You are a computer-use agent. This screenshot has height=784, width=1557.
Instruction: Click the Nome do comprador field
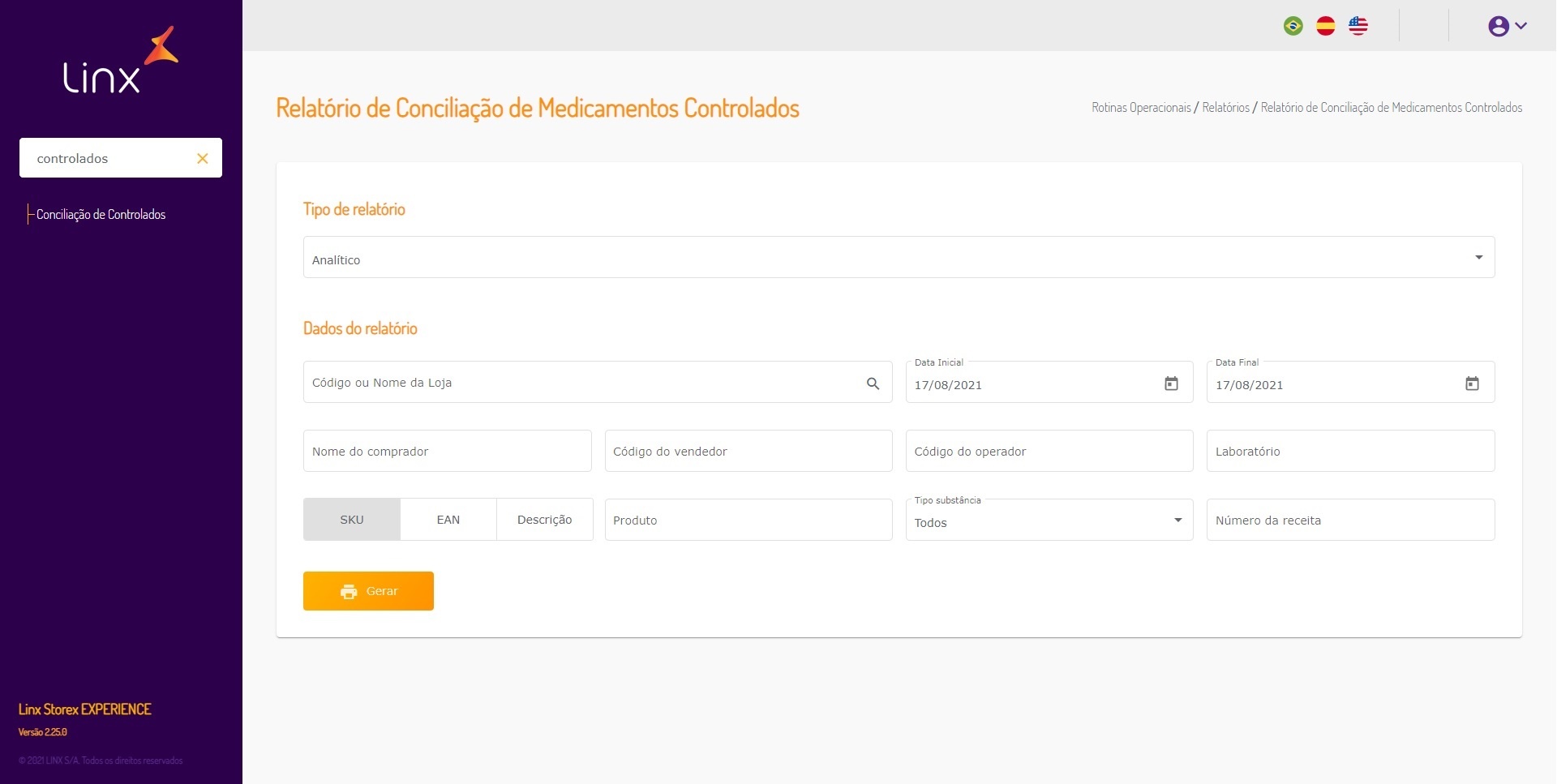pyautogui.click(x=447, y=452)
